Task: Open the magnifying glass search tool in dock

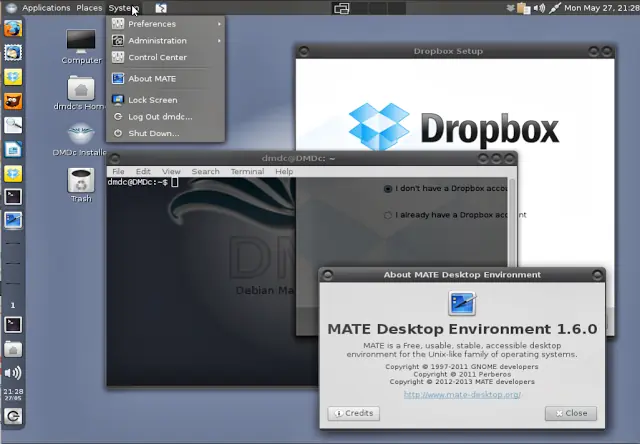Action: pos(13,125)
